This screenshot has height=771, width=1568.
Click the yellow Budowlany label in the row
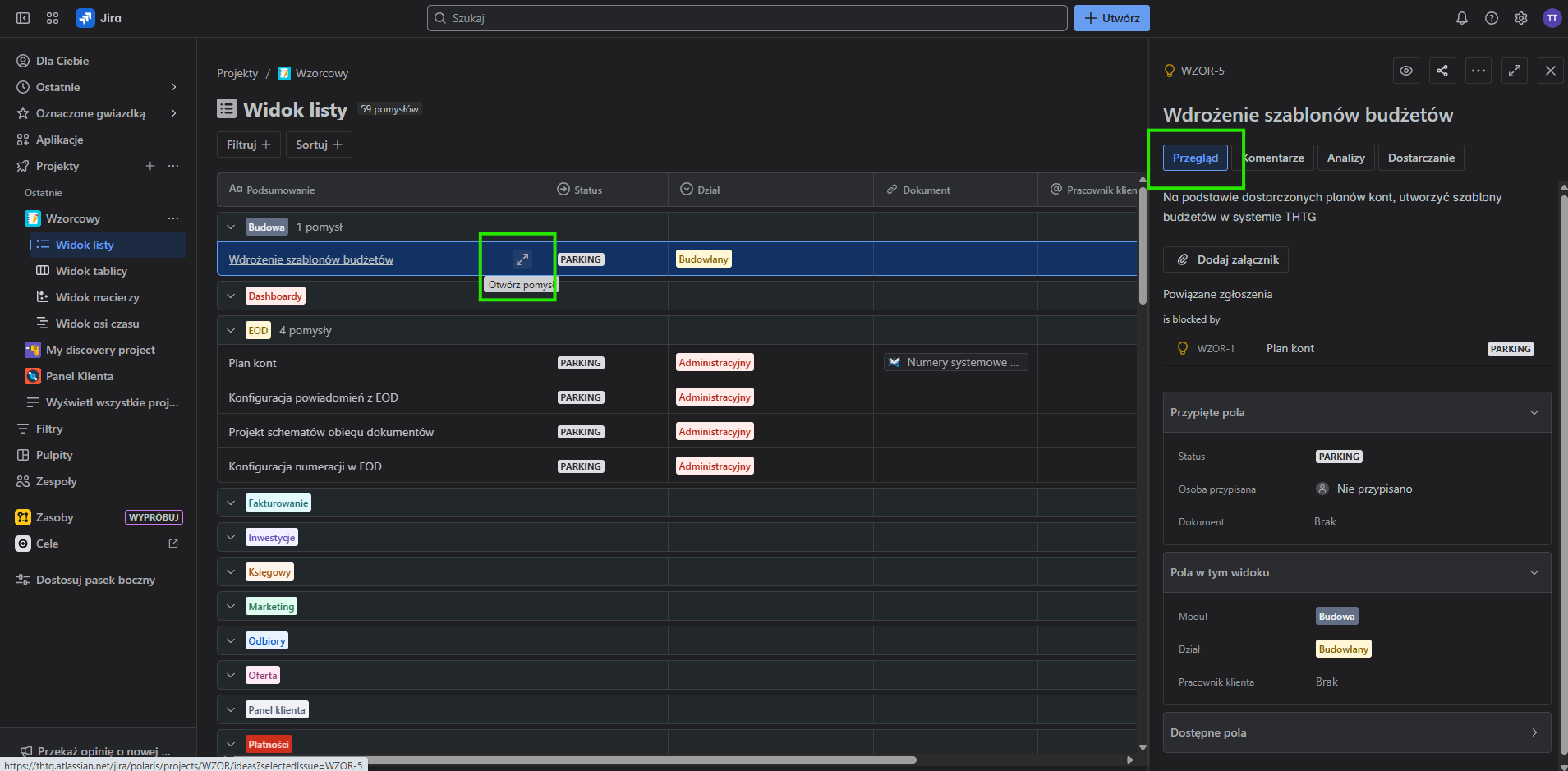tap(703, 259)
